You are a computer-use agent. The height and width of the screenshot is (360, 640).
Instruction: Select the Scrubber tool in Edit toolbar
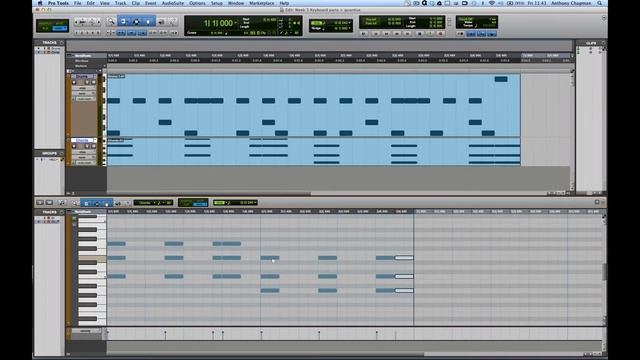click(161, 21)
